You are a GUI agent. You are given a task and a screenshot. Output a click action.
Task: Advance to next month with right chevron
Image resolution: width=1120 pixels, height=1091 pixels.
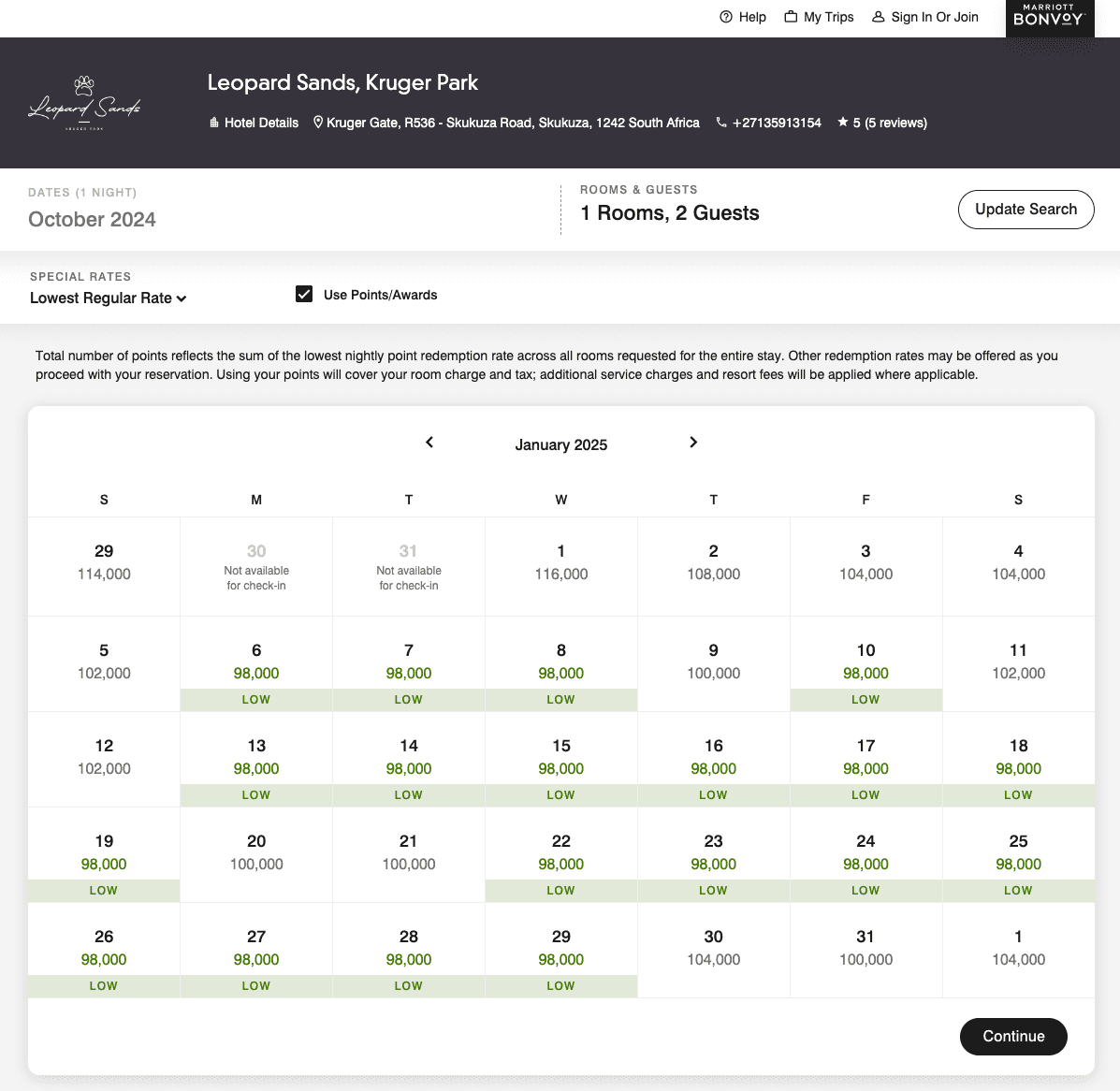[693, 443]
